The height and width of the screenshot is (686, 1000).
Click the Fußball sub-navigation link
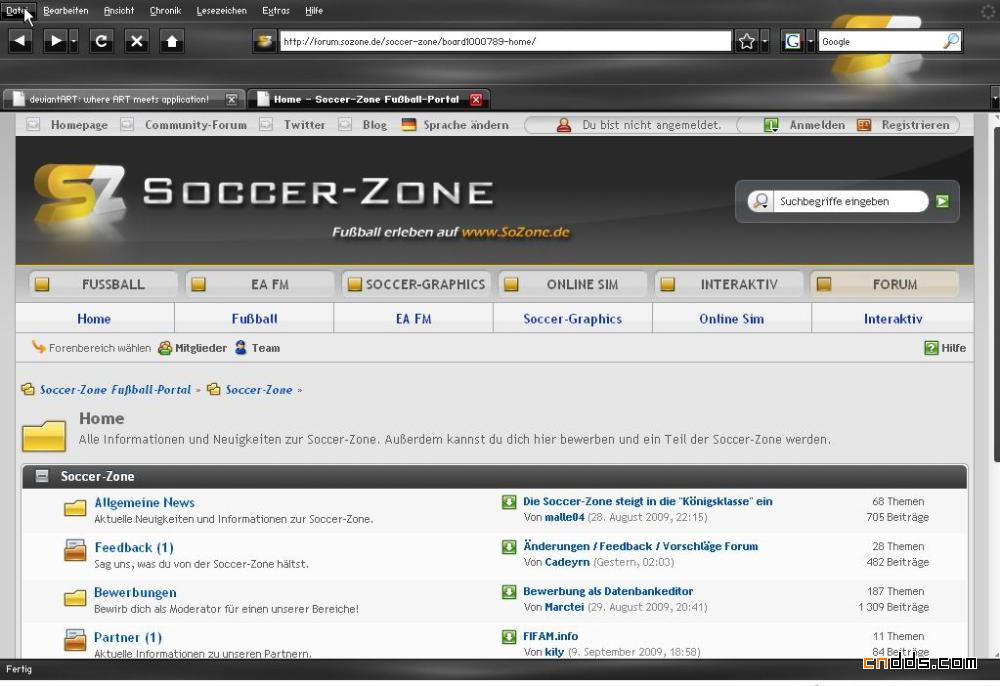(x=254, y=319)
